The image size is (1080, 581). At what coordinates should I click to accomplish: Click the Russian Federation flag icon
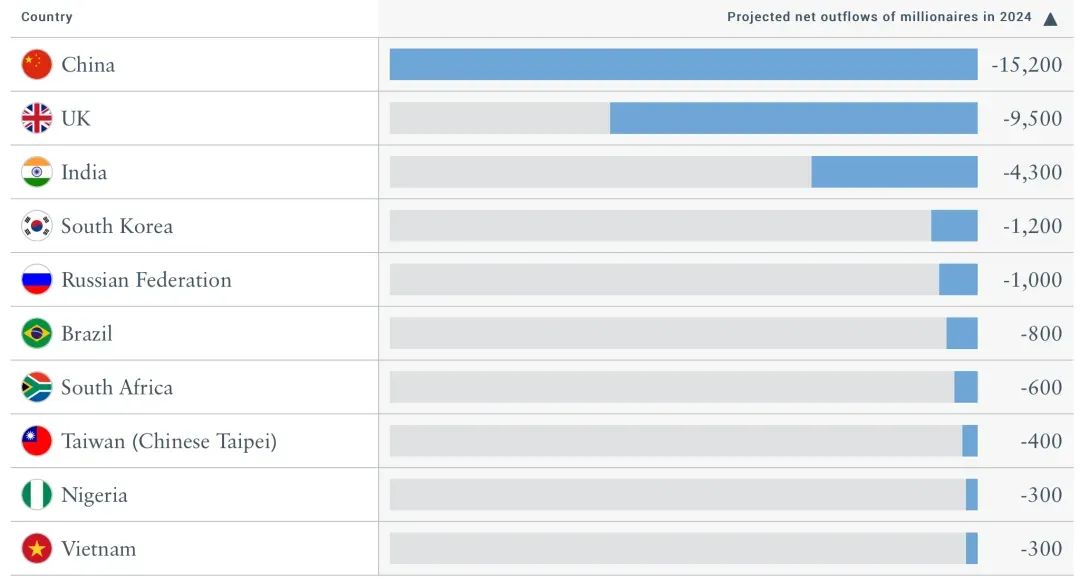coord(37,280)
